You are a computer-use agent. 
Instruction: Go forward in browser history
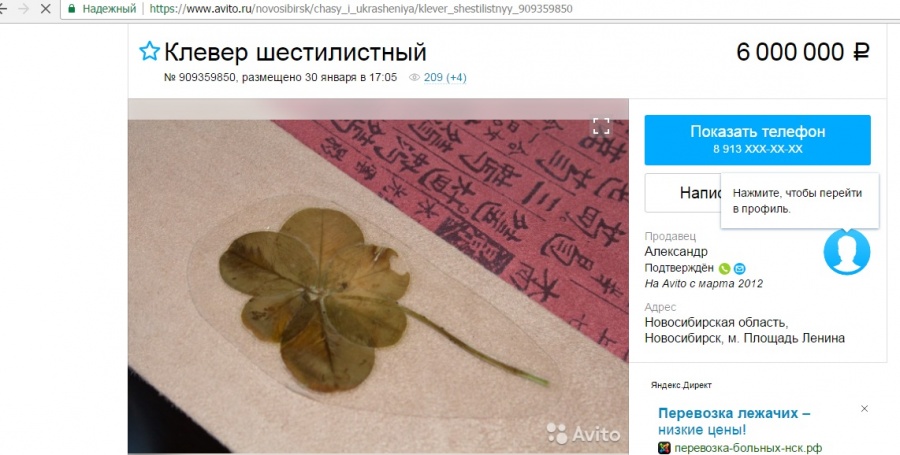(24, 9)
